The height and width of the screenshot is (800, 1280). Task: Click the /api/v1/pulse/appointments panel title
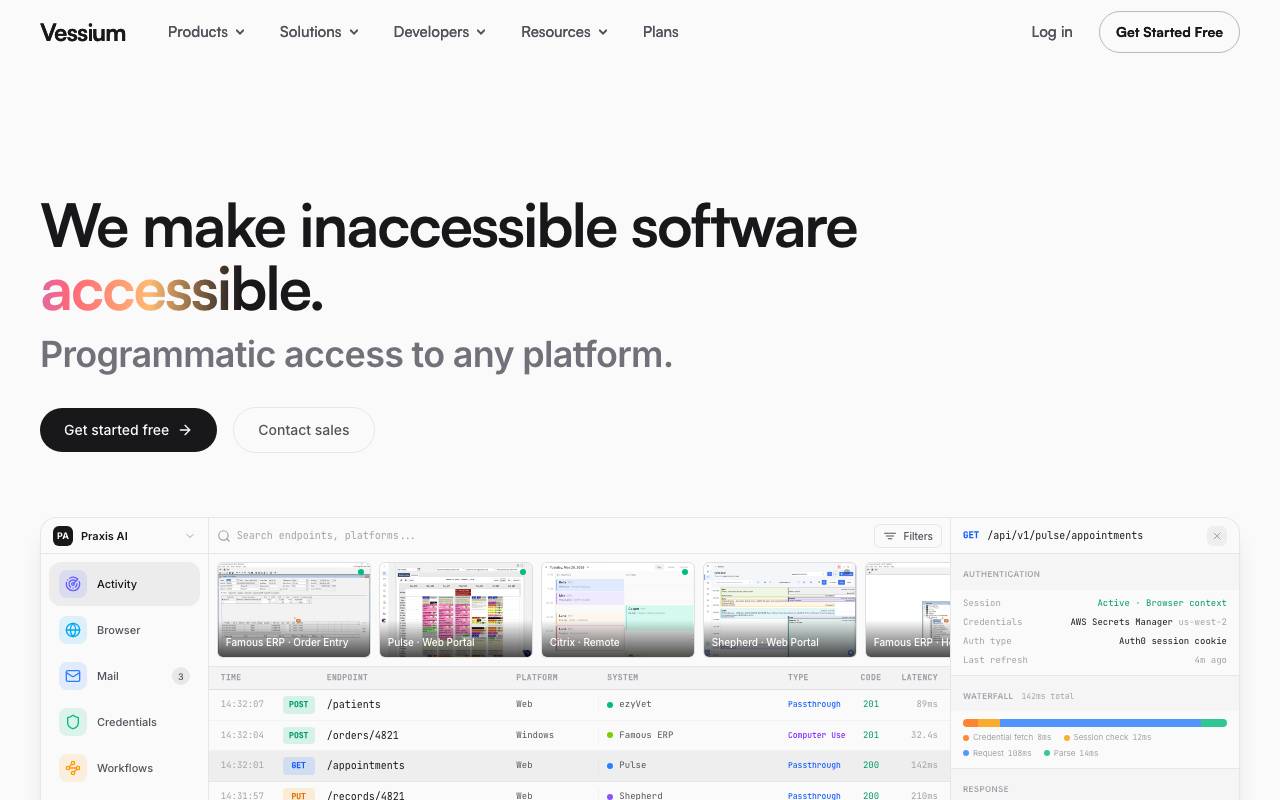click(1065, 536)
